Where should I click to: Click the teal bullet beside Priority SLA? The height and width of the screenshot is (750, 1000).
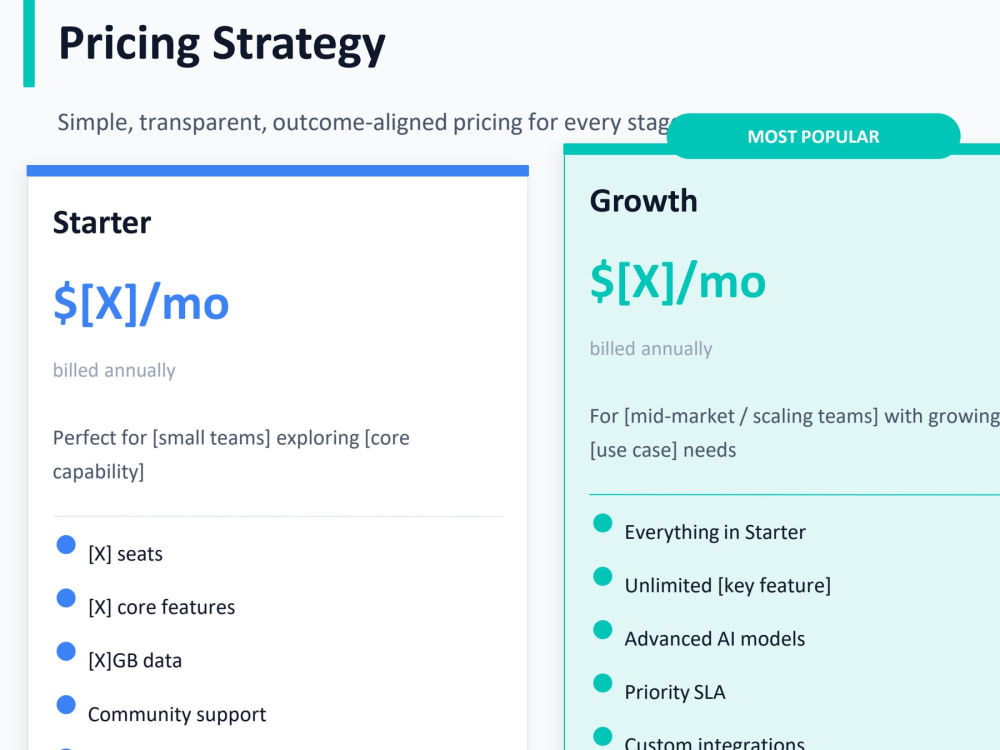(603, 683)
